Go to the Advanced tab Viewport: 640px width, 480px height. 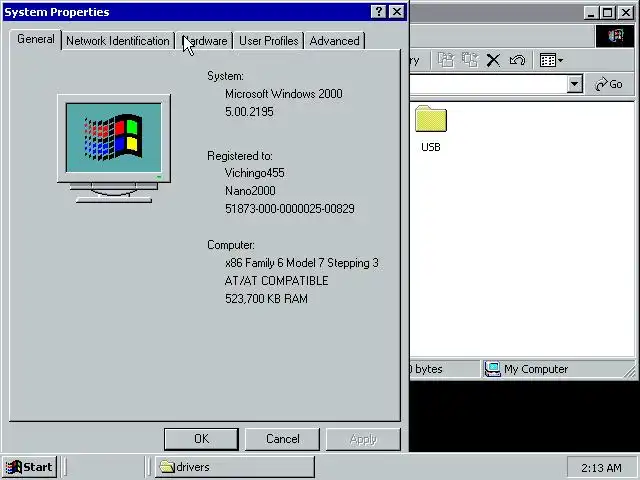pyautogui.click(x=334, y=41)
